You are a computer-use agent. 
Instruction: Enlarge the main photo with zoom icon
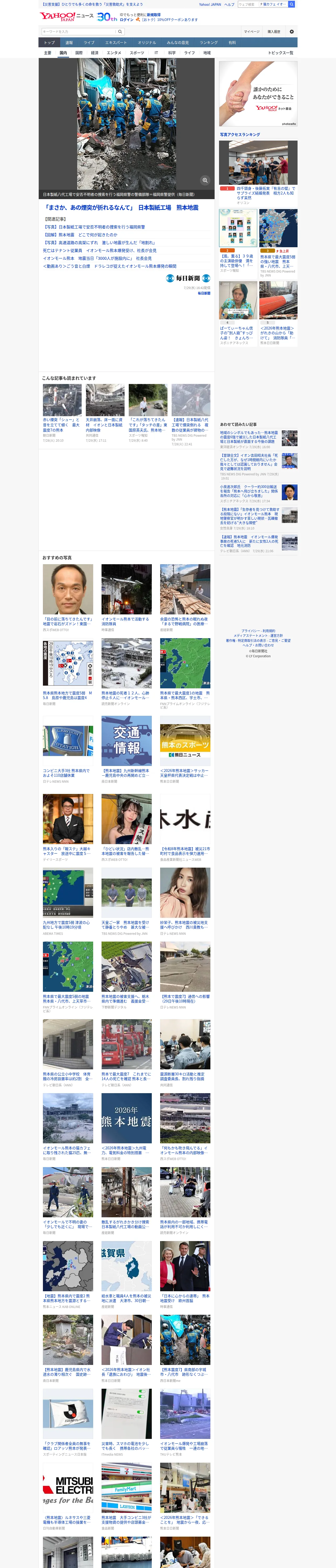(x=205, y=180)
